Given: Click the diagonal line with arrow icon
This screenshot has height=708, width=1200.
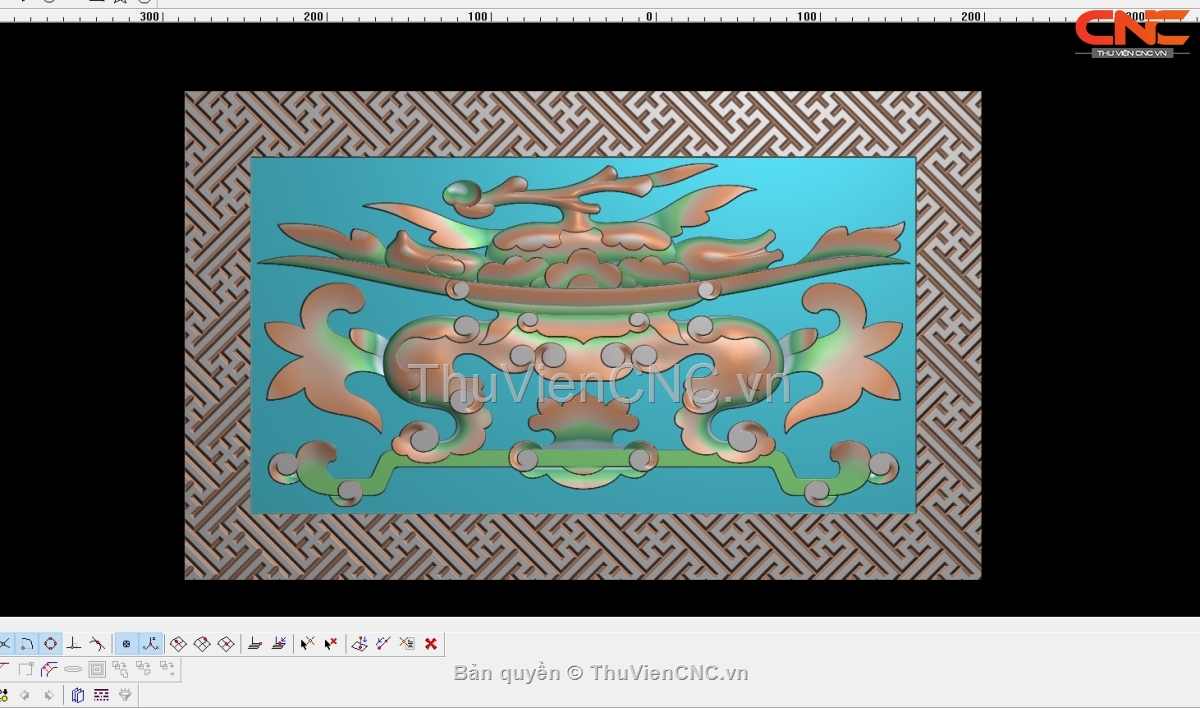Looking at the screenshot, I should click(x=383, y=644).
